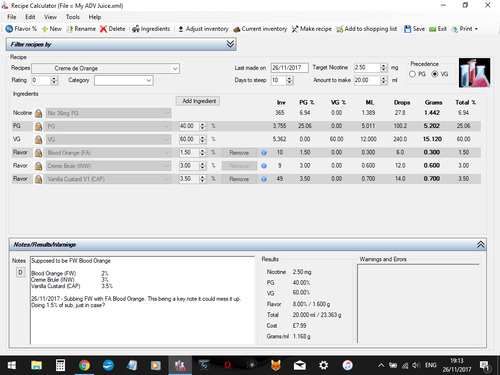Image resolution: width=500 pixels, height=375 pixels.
Task: Add to shopping list via toolbar
Action: click(x=366, y=29)
